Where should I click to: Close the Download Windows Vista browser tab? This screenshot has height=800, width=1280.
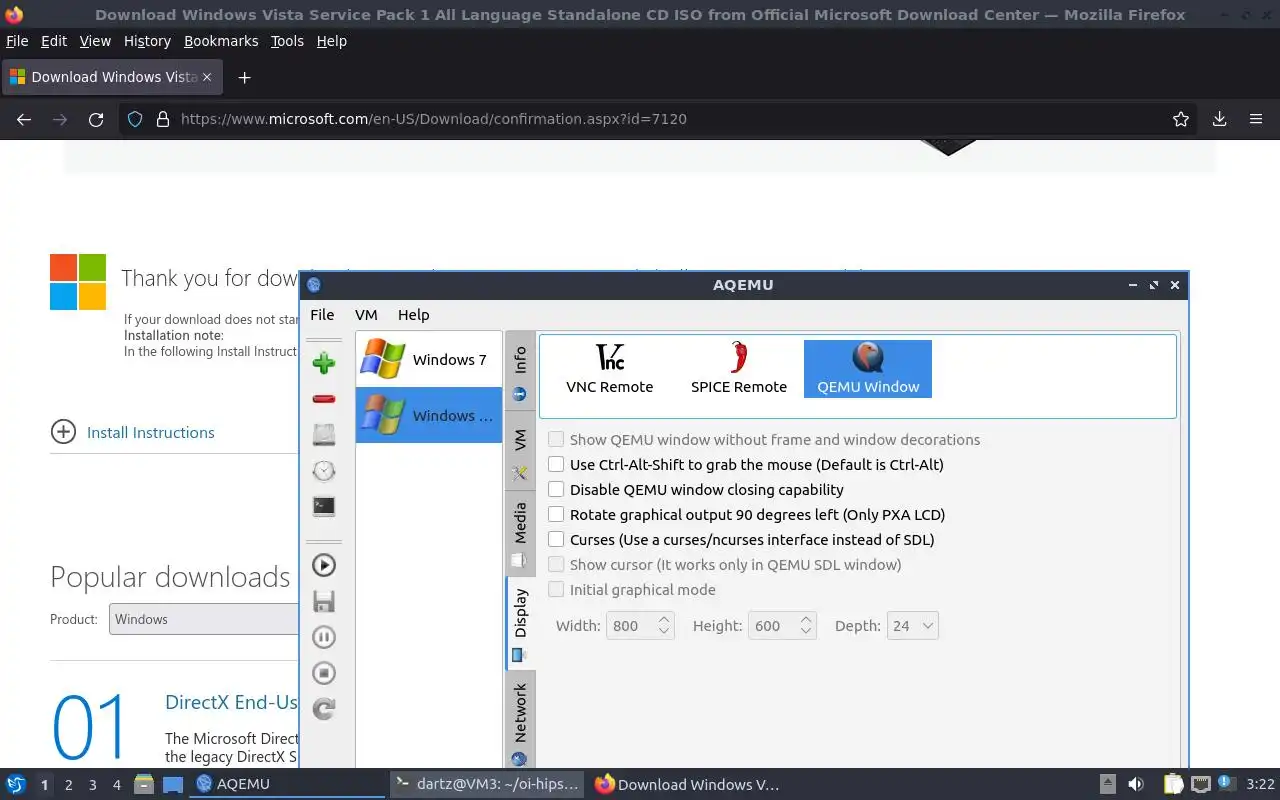[207, 77]
